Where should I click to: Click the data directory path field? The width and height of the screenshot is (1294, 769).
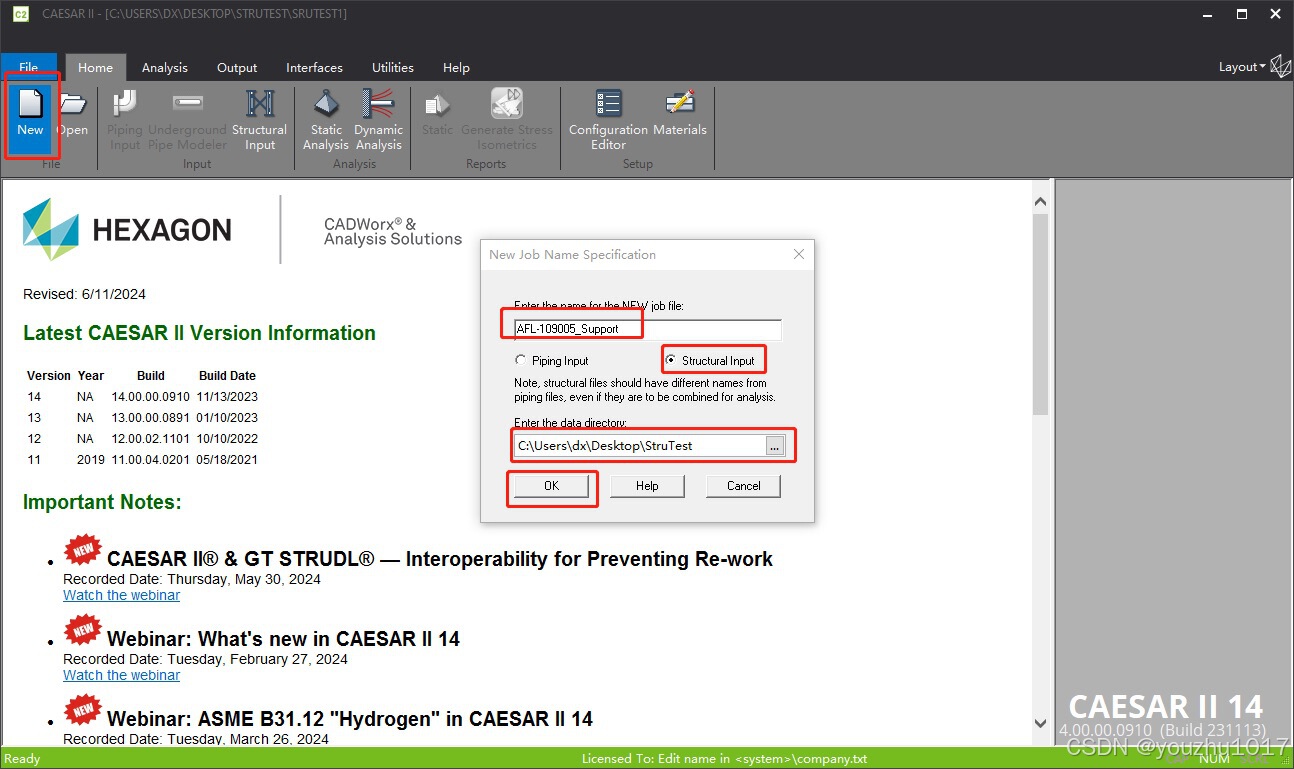click(x=639, y=446)
